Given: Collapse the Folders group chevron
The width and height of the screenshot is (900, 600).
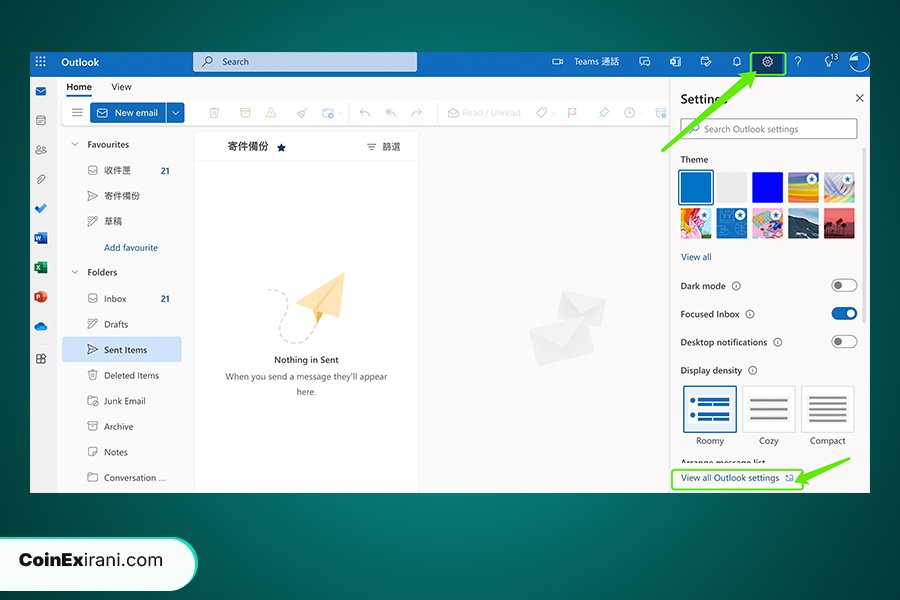Looking at the screenshot, I should pos(74,272).
